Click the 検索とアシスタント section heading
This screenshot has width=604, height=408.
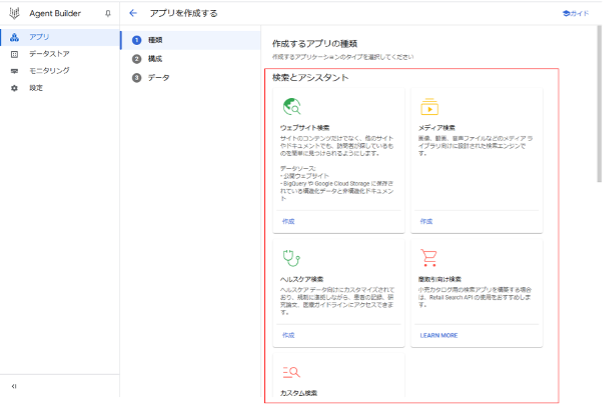click(310, 78)
